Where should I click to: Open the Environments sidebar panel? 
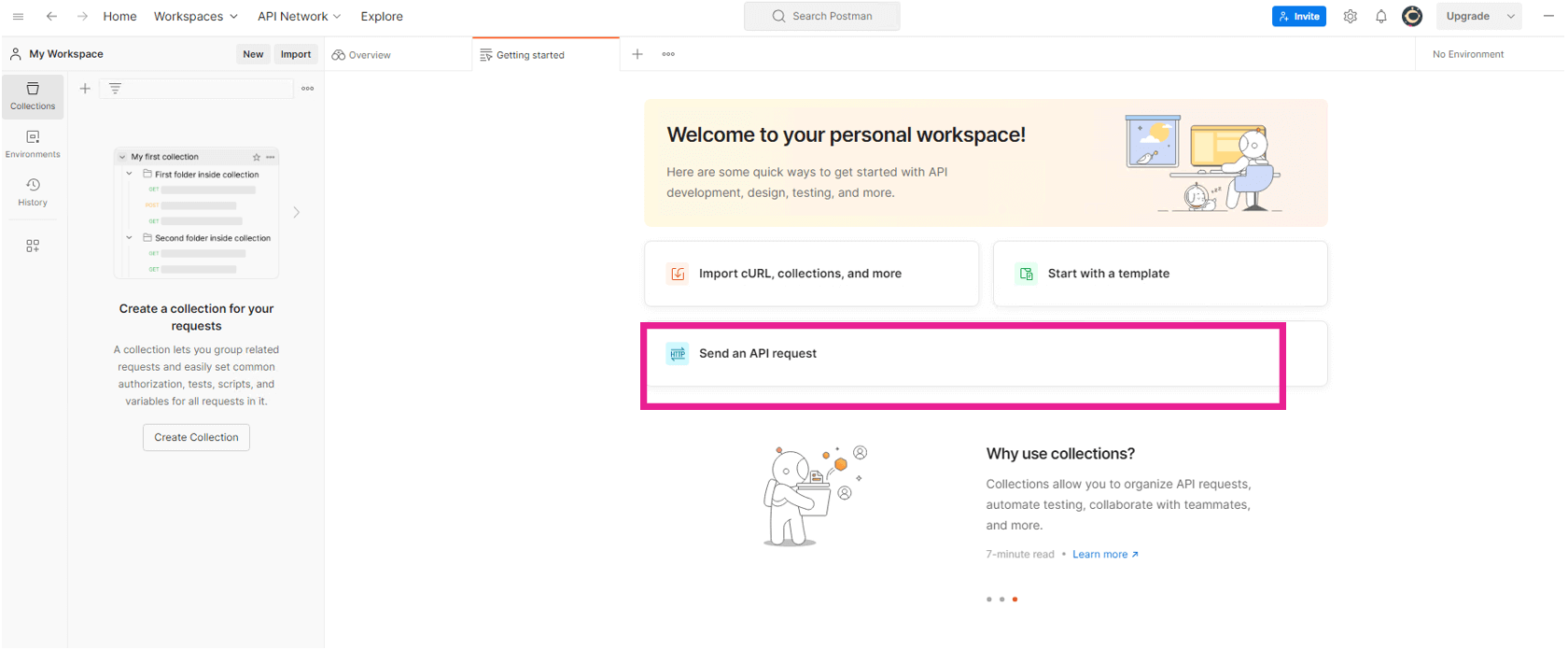(x=33, y=145)
